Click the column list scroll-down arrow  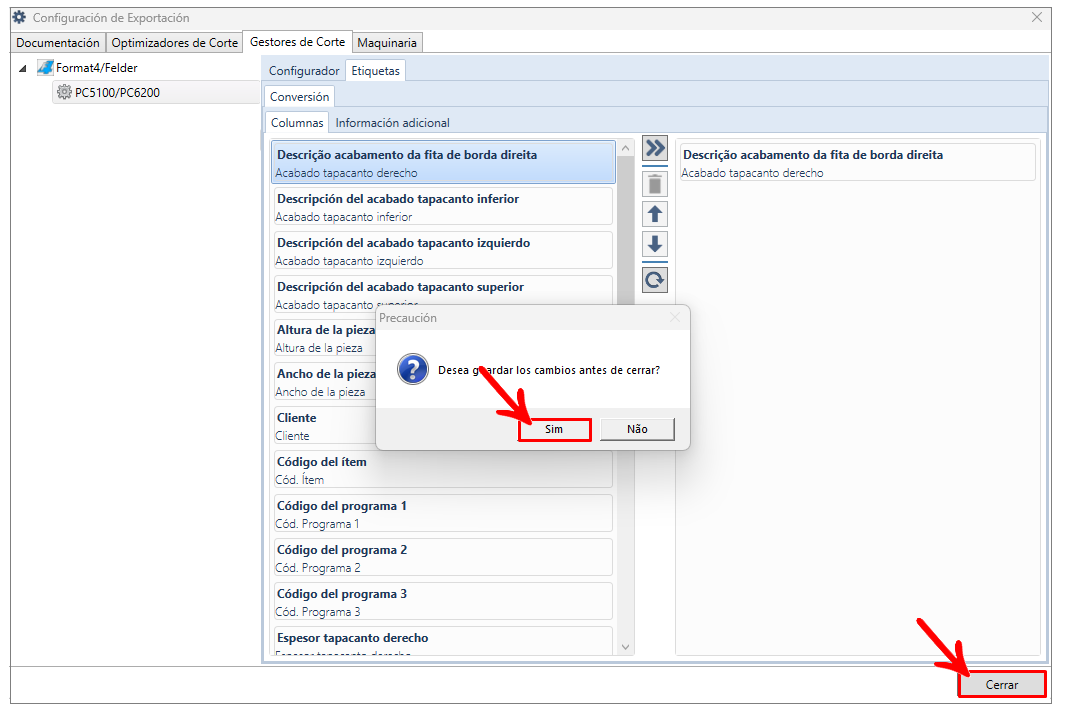coord(625,647)
